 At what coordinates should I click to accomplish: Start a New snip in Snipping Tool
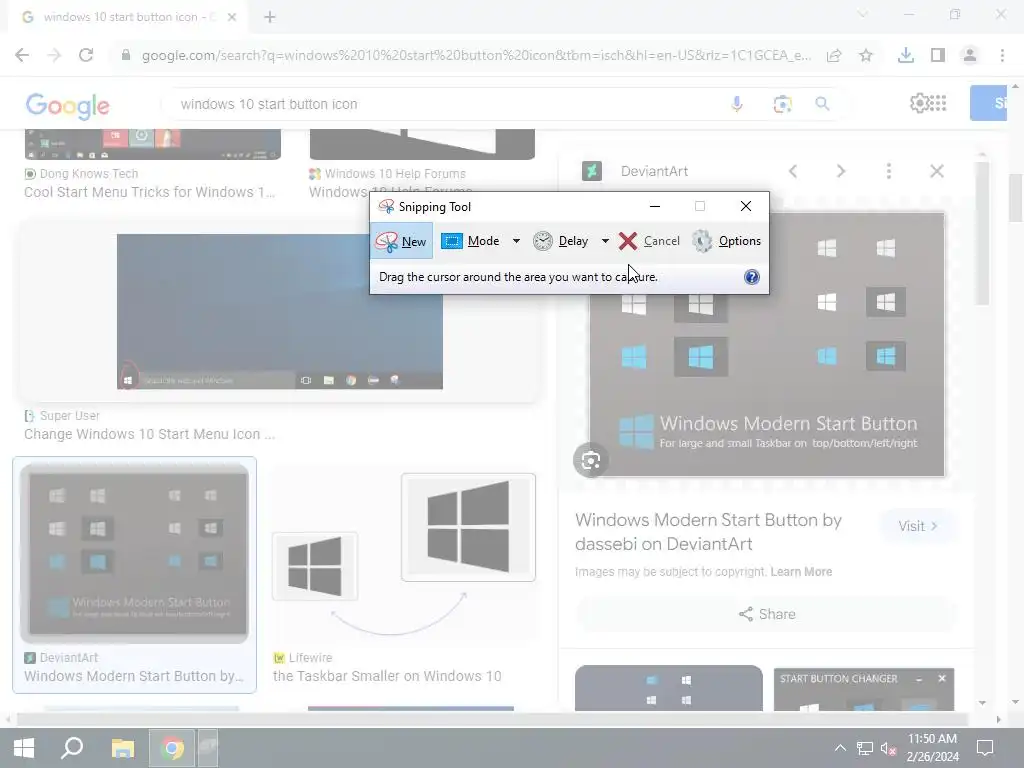402,241
